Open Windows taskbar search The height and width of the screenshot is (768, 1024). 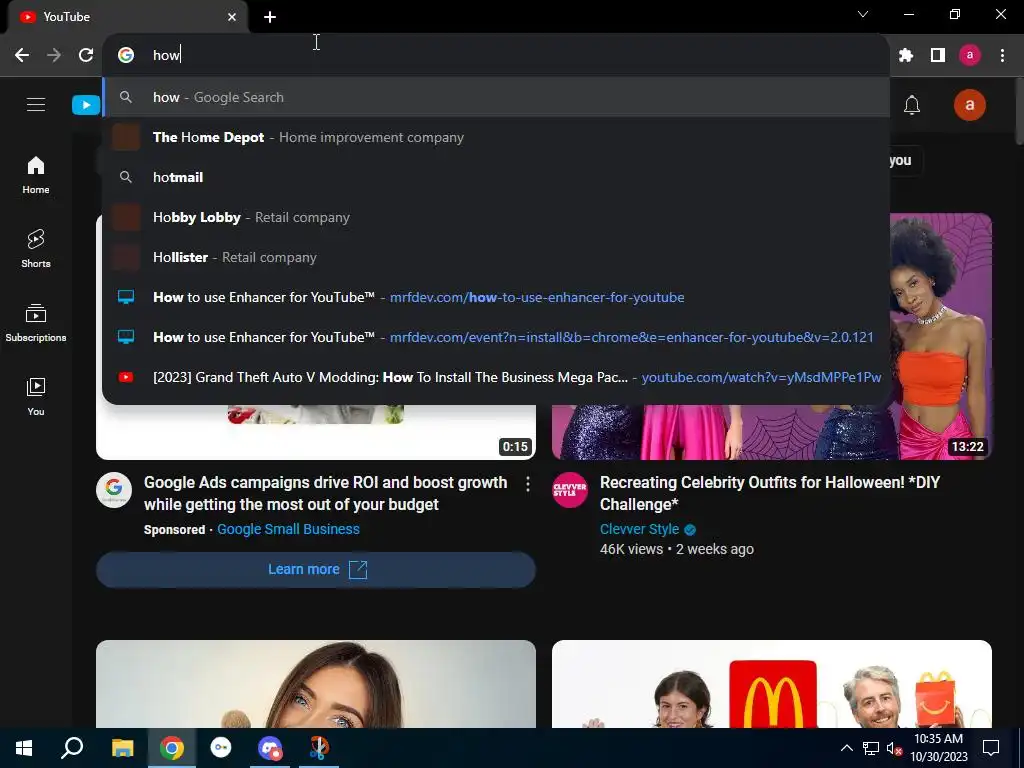coord(72,748)
